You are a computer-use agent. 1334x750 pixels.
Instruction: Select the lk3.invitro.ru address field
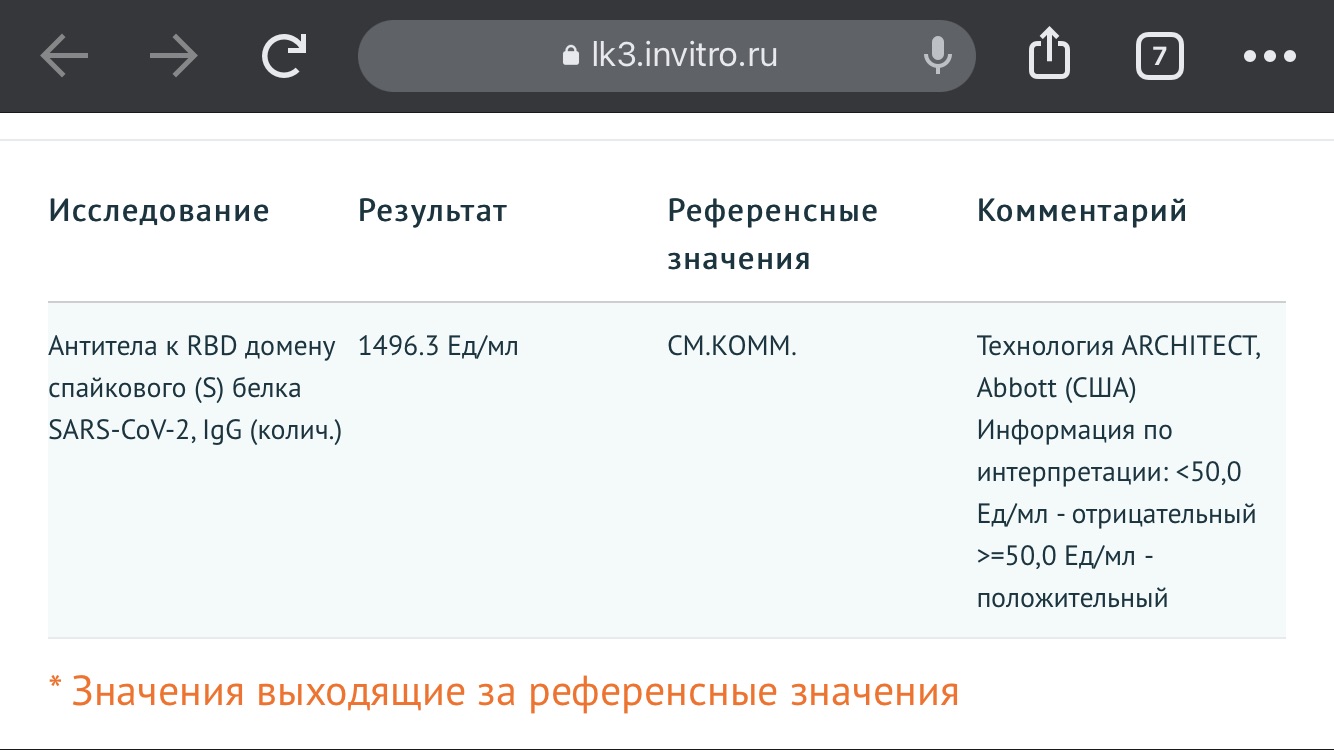[667, 56]
